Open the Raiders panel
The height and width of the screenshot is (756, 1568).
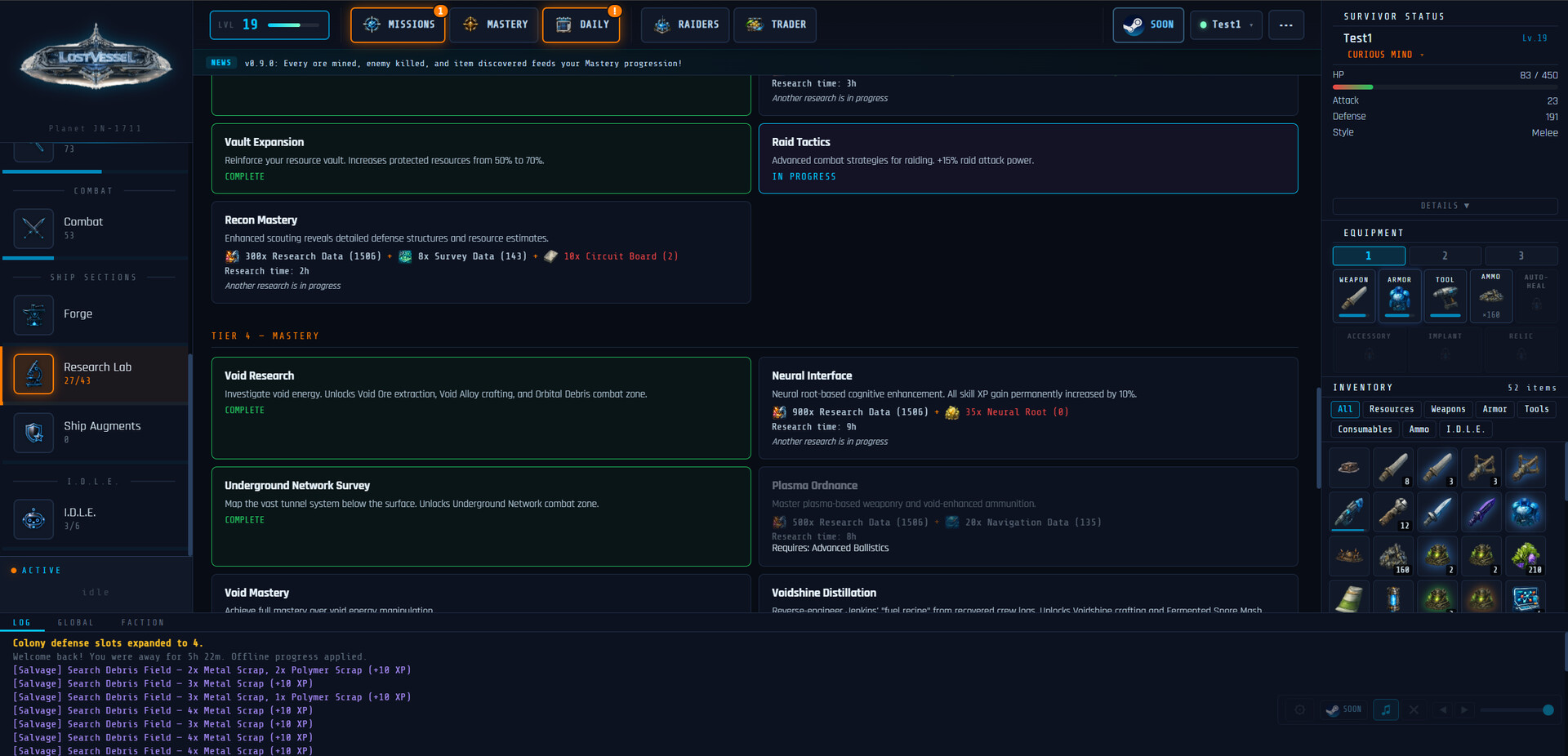687,24
